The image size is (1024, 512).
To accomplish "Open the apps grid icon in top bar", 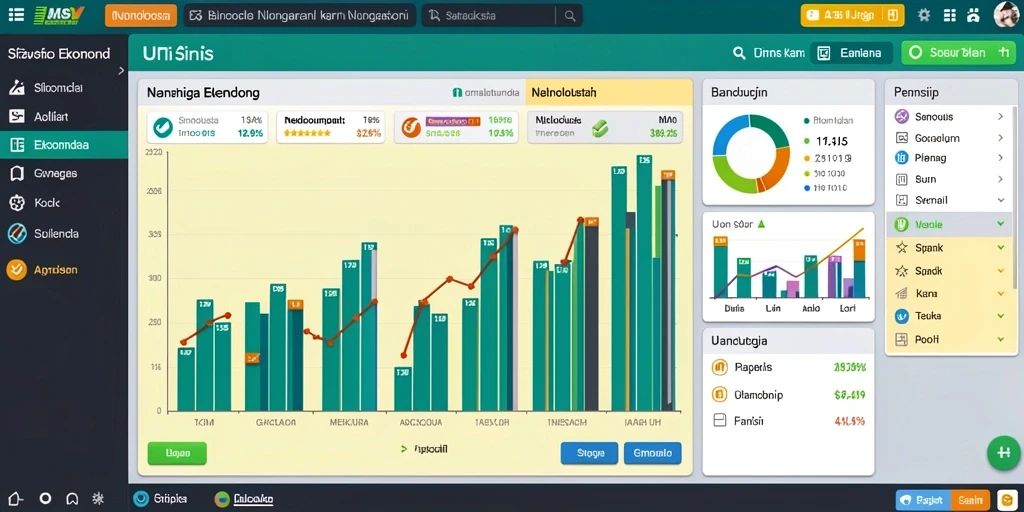I will pos(950,15).
